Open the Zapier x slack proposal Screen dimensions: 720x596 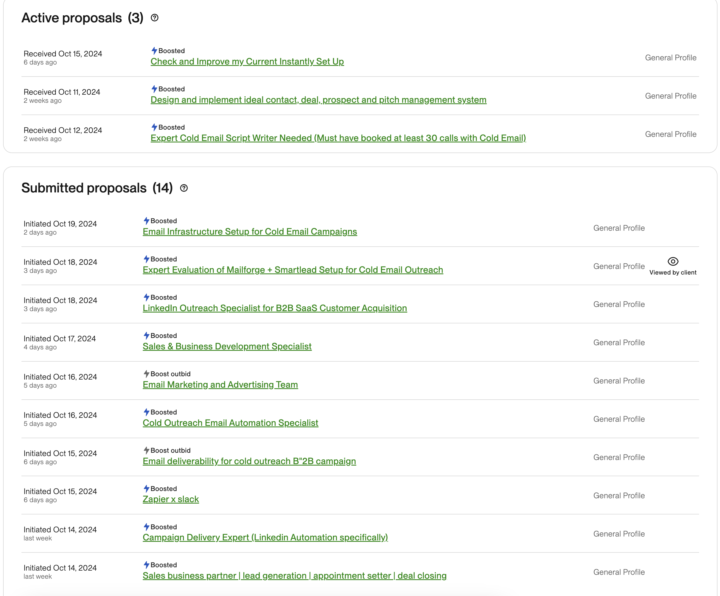[170, 500]
